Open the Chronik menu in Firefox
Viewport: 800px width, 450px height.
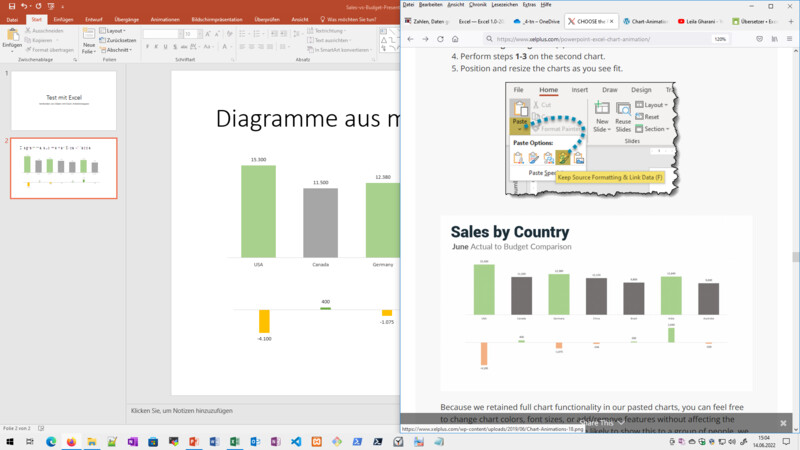[478, 5]
